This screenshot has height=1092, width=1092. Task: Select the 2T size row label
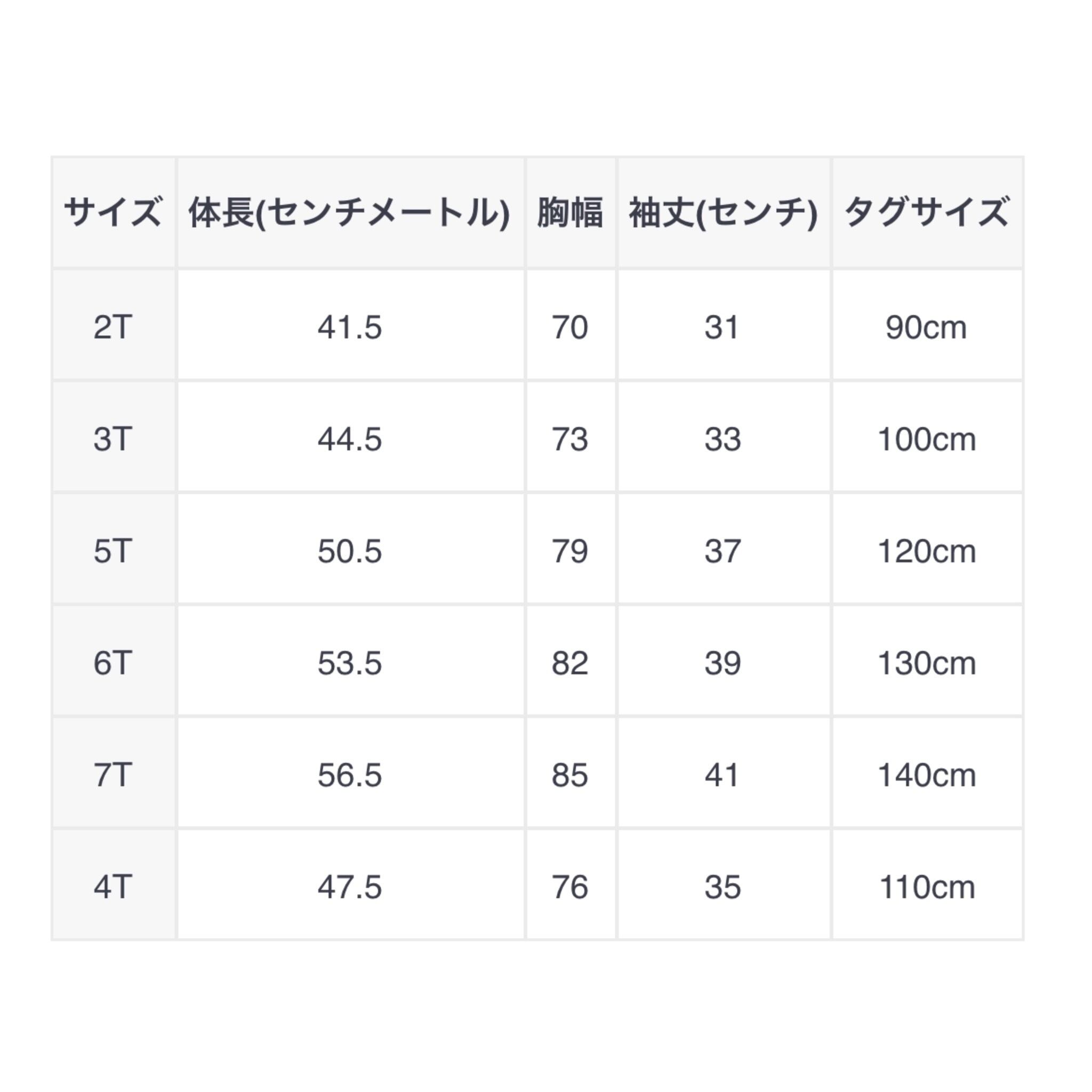pos(113,327)
